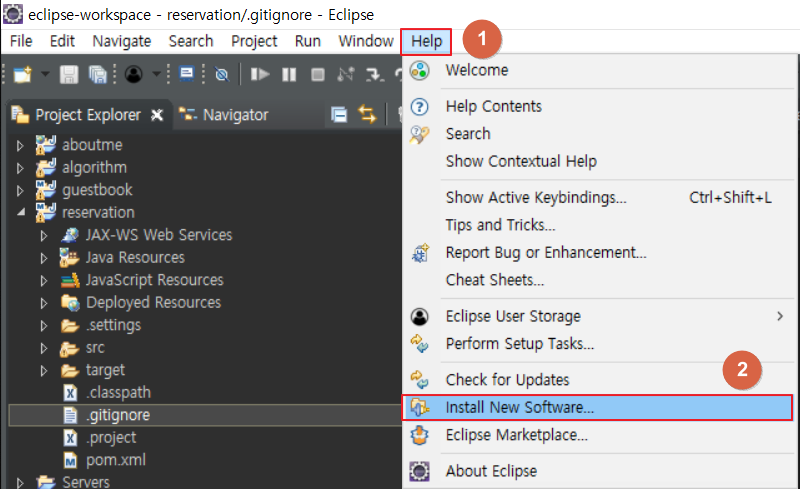The width and height of the screenshot is (800, 489).
Task: Choose Check for Updates
Action: point(600,380)
